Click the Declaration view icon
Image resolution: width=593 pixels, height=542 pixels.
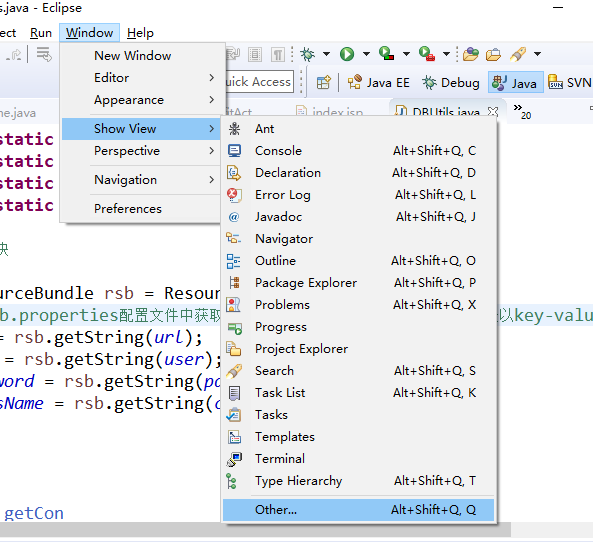click(234, 173)
